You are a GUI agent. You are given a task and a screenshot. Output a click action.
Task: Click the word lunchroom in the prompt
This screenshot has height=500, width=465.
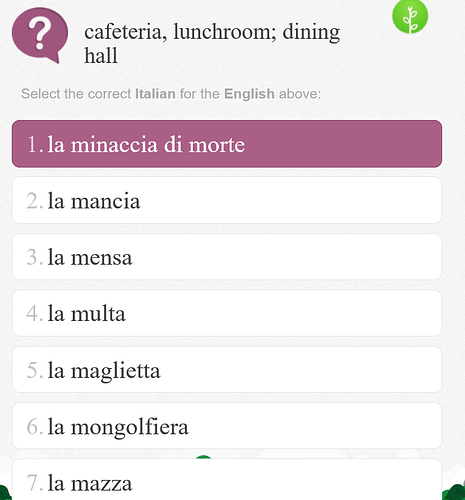pyautogui.click(x=225, y=32)
